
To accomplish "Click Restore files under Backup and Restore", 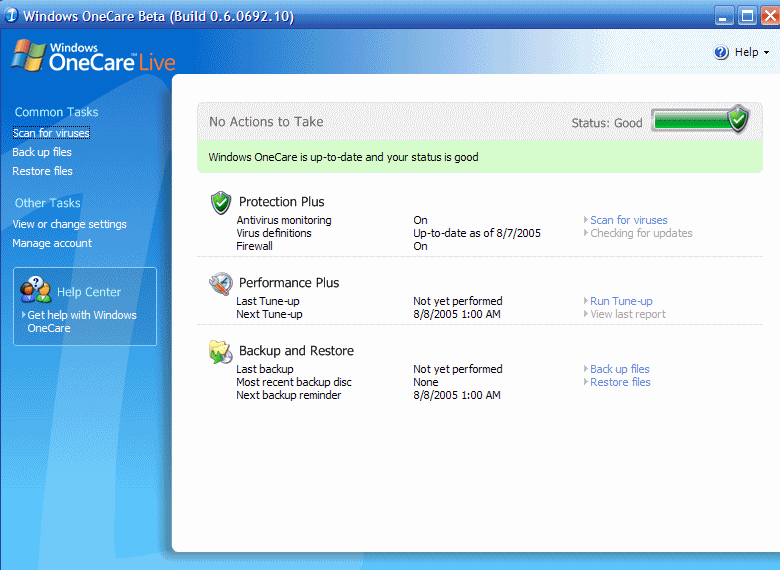I will (620, 382).
